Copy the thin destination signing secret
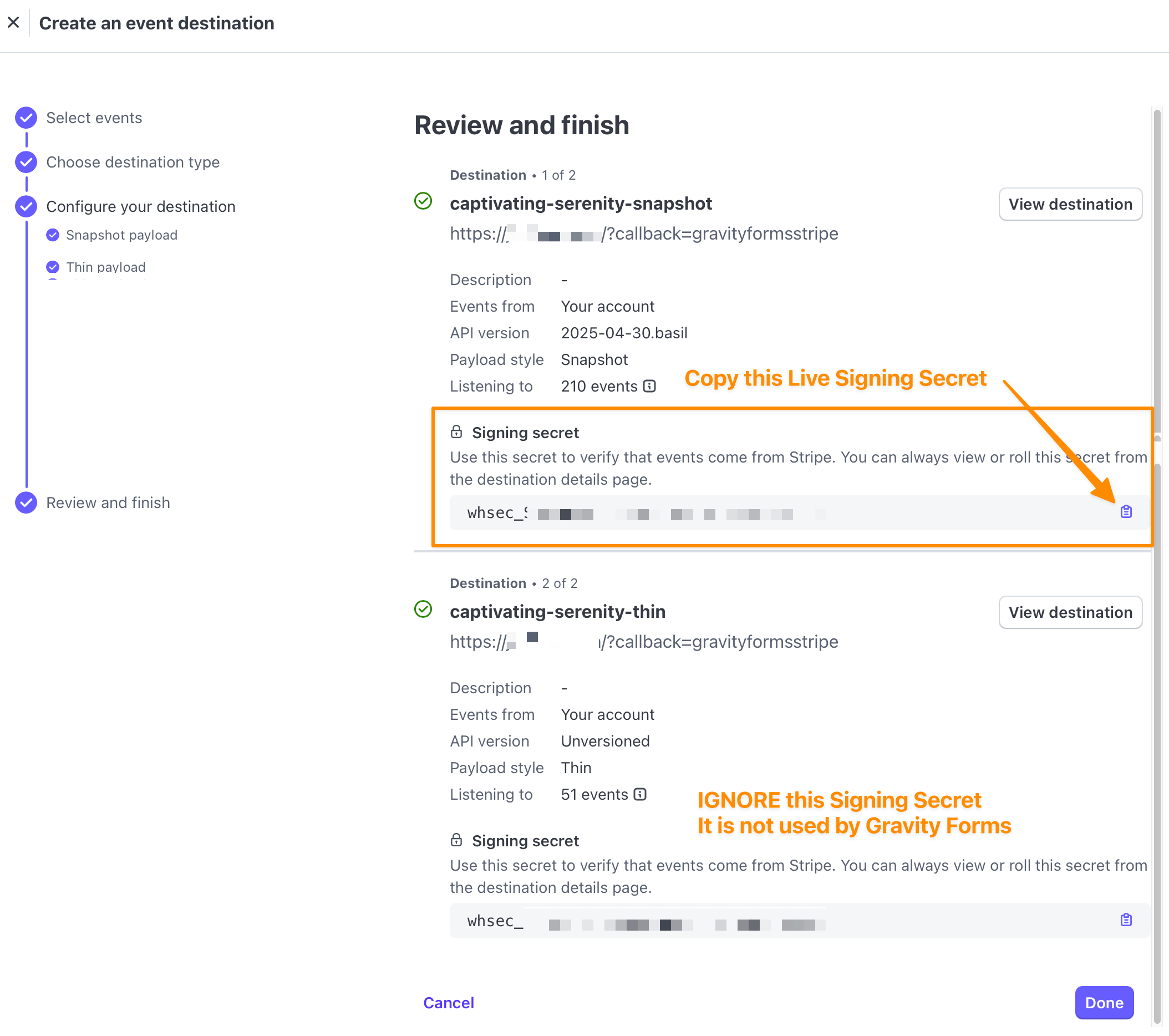This screenshot has width=1169, height=1036. coord(1126,920)
